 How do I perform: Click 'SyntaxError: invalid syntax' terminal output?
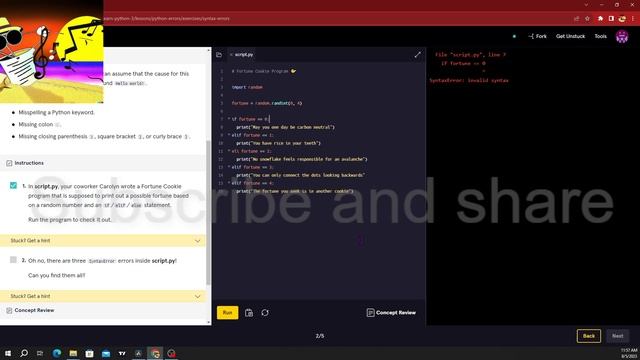click(469, 80)
